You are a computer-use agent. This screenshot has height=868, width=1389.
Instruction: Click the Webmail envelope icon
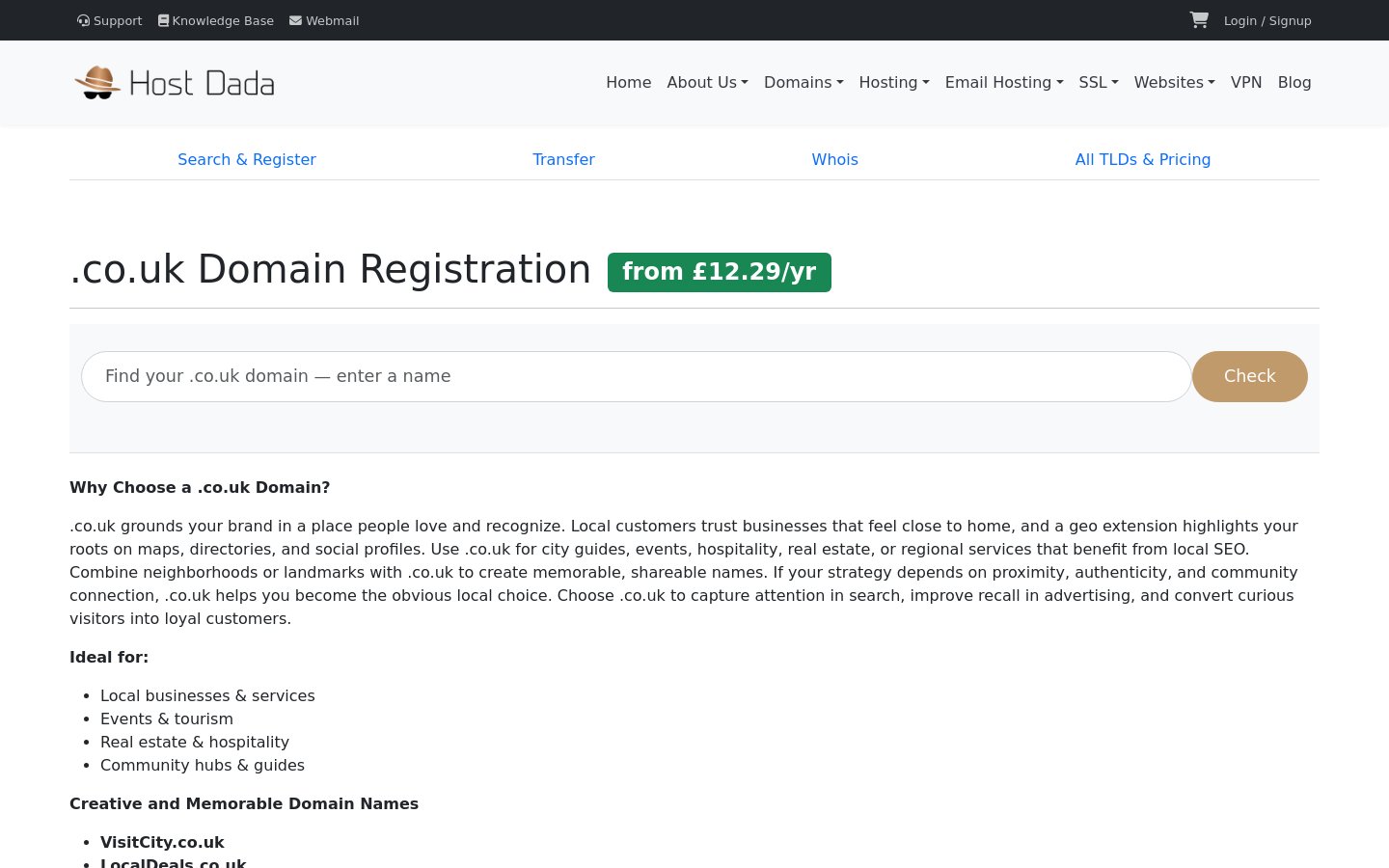(x=295, y=20)
